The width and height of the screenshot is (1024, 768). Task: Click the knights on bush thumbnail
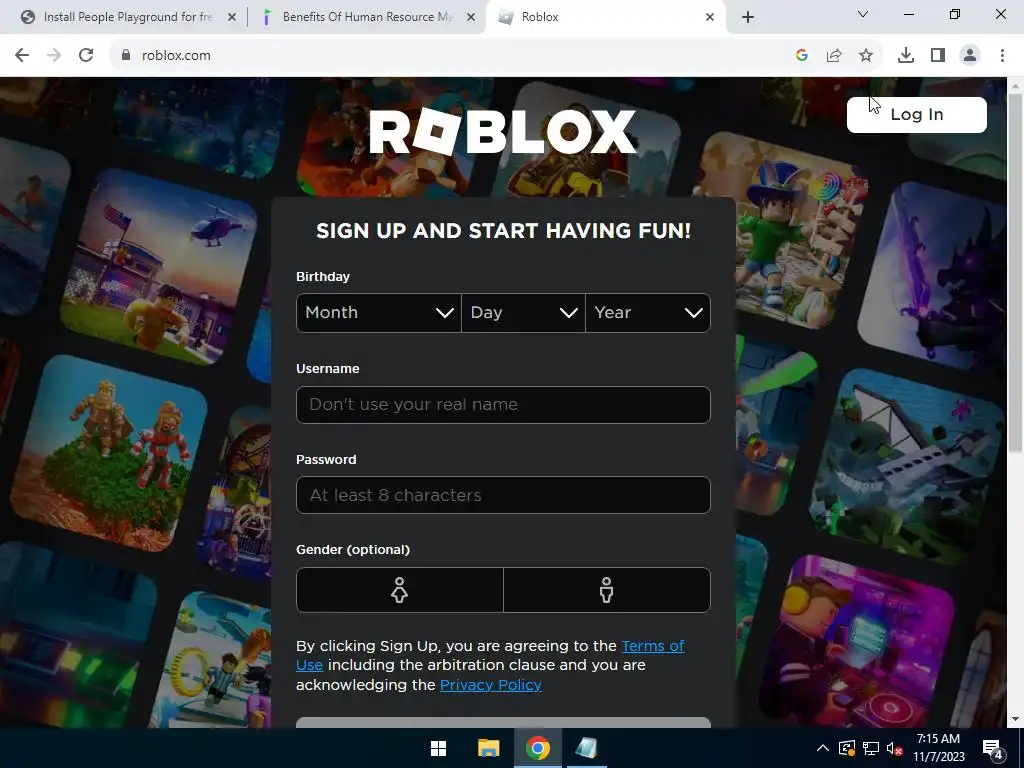(x=110, y=454)
